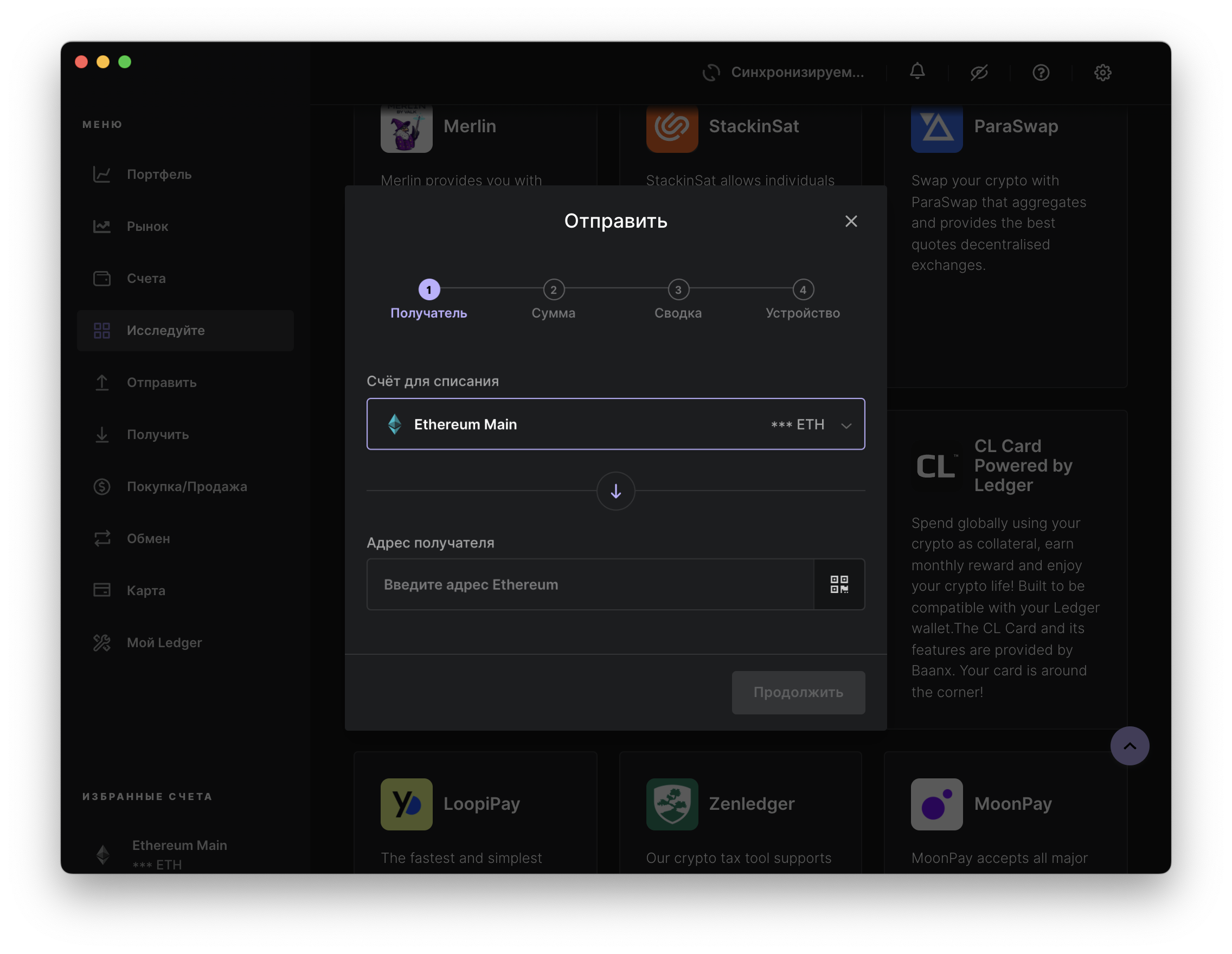This screenshot has height=954, width=1232.
Task: Expand the Ethereum Main account dropdown
Action: [615, 424]
